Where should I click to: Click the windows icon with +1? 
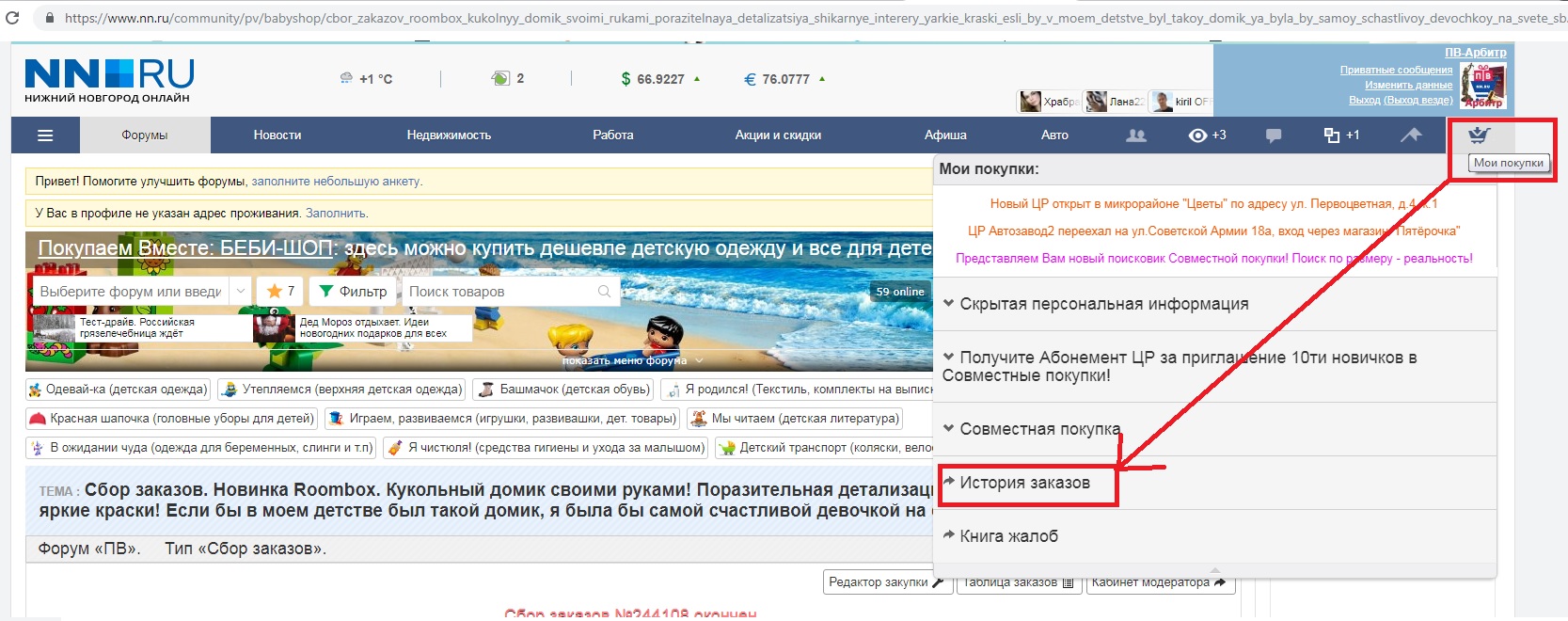(1341, 135)
